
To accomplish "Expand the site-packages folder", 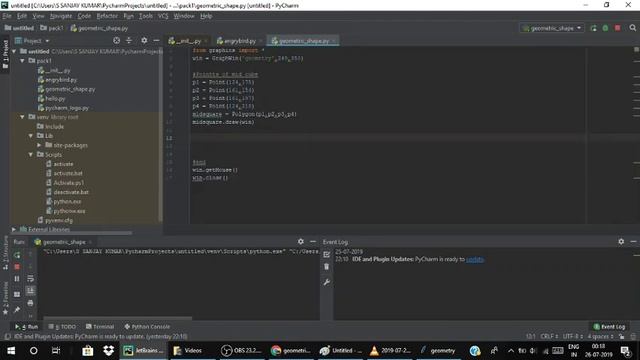I will (x=39, y=145).
